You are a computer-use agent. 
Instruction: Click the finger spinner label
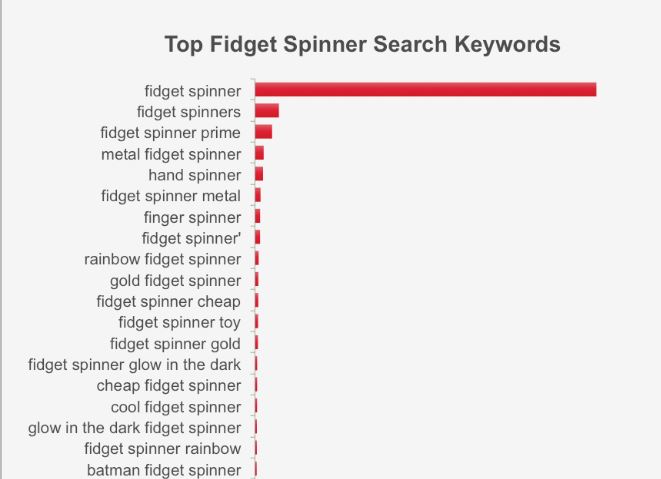coord(192,218)
